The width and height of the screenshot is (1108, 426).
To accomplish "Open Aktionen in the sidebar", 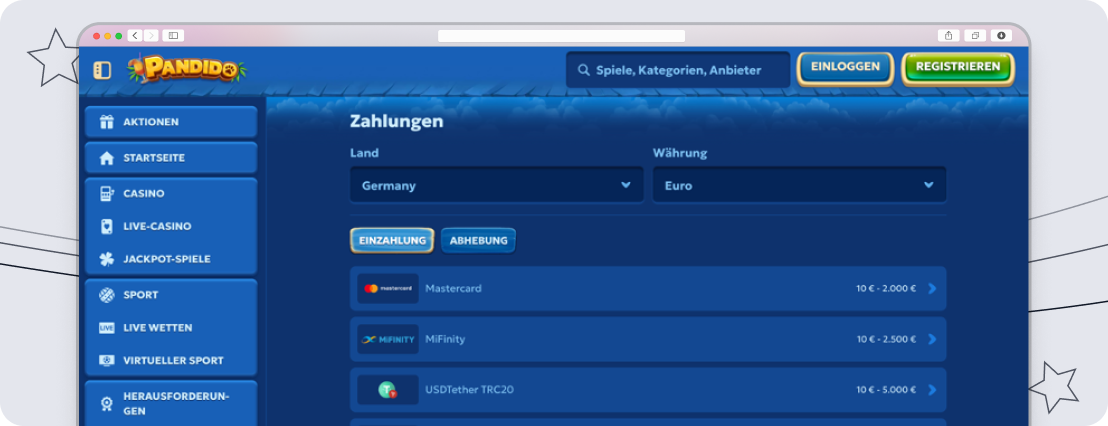I will (171, 122).
